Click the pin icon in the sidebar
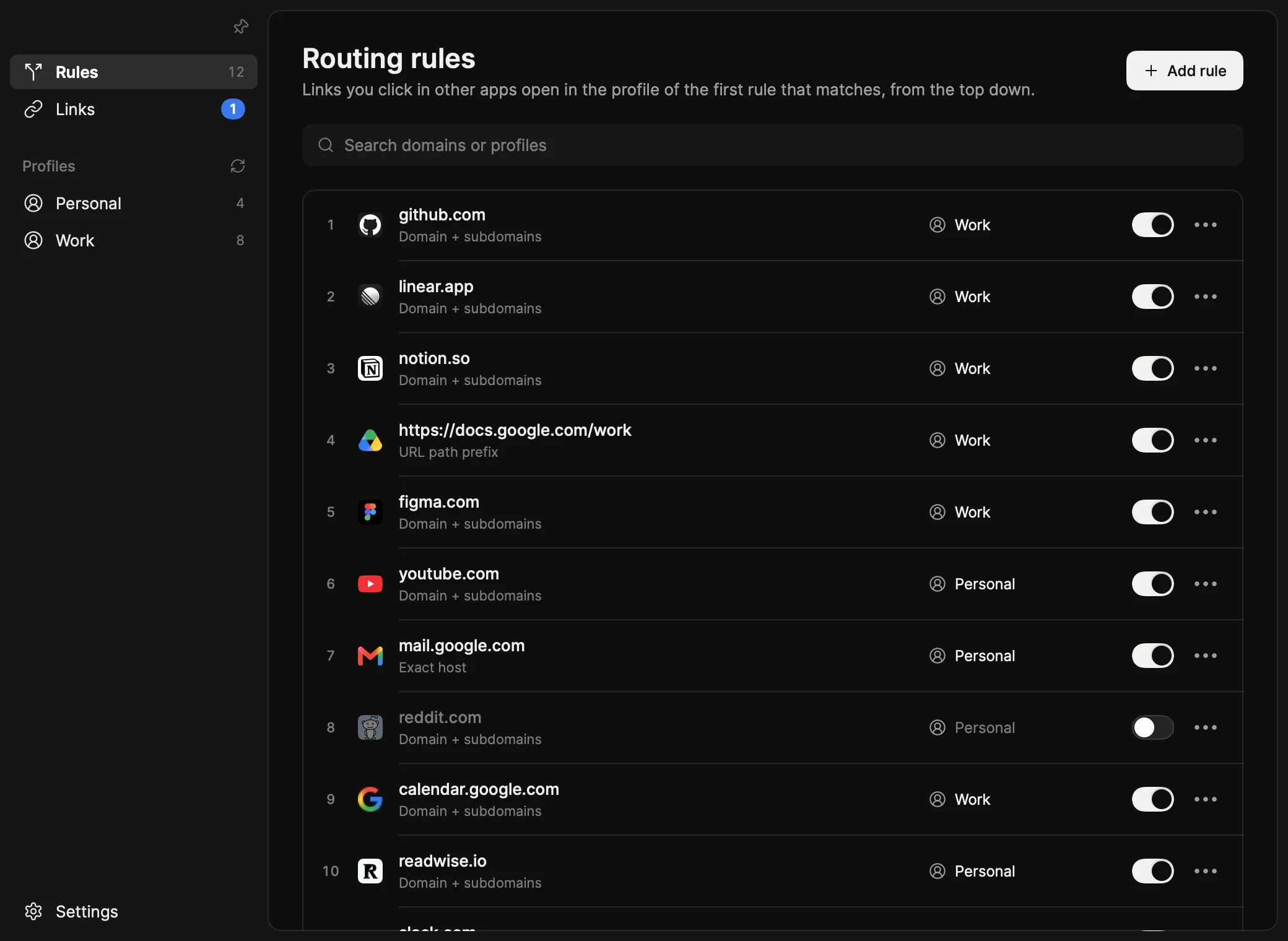The height and width of the screenshot is (941, 1288). click(240, 27)
